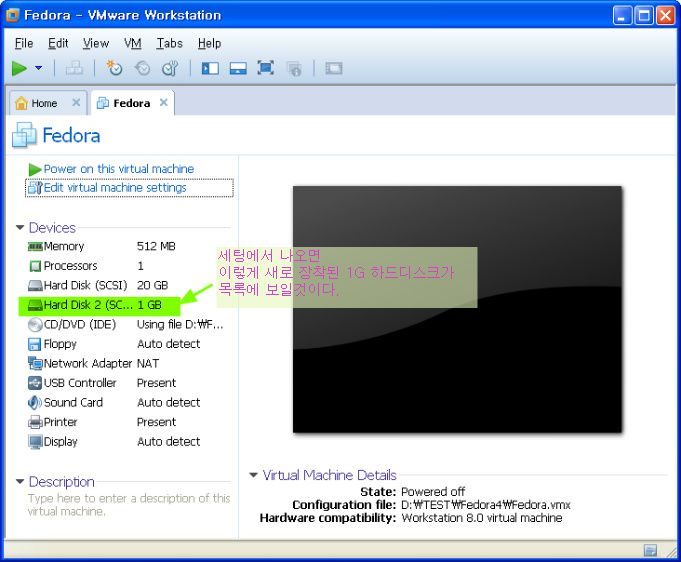
Task: Click the Printer label
Action: 60,422
